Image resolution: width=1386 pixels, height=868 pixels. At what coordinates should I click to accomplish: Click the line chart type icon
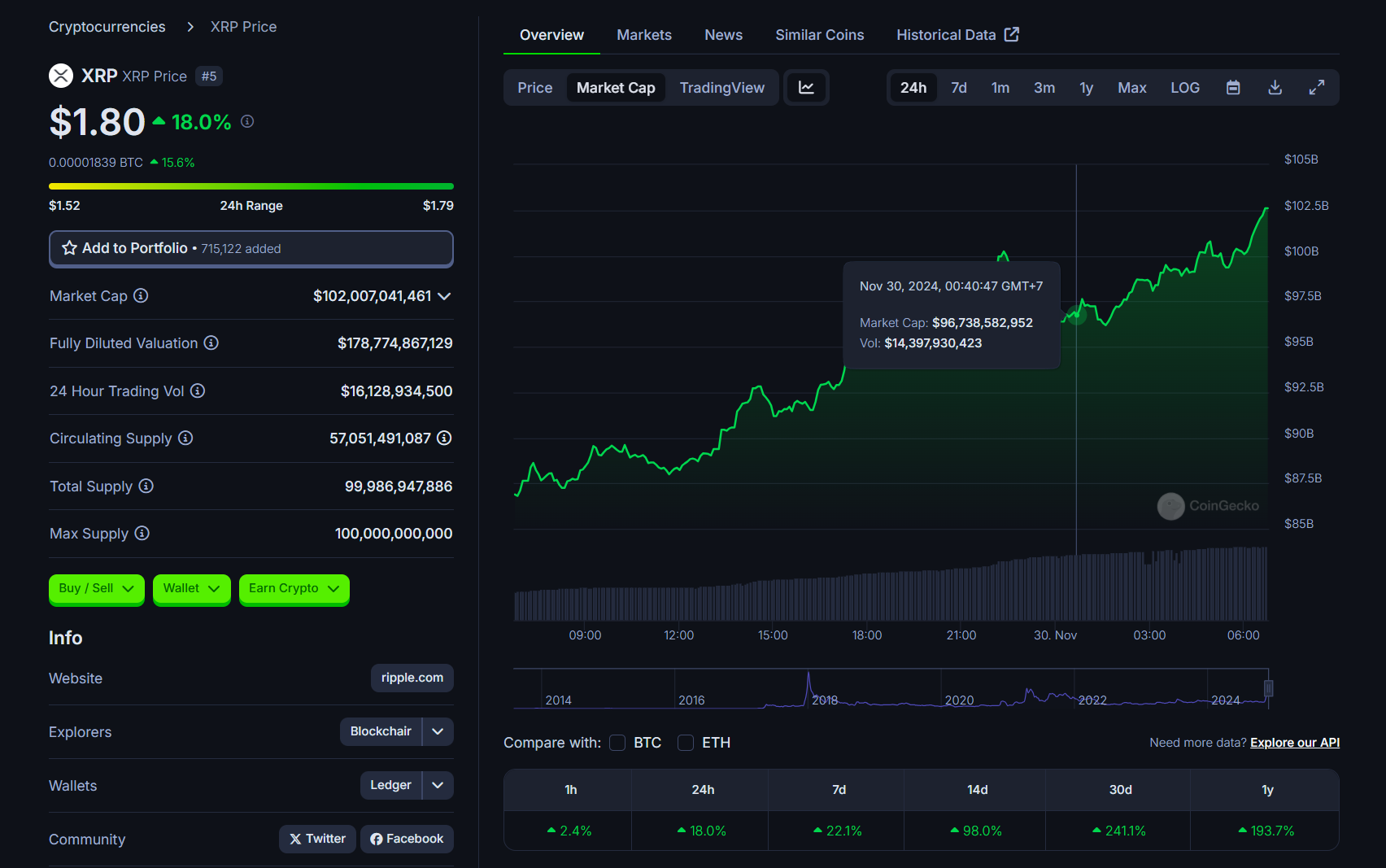pyautogui.click(x=806, y=88)
